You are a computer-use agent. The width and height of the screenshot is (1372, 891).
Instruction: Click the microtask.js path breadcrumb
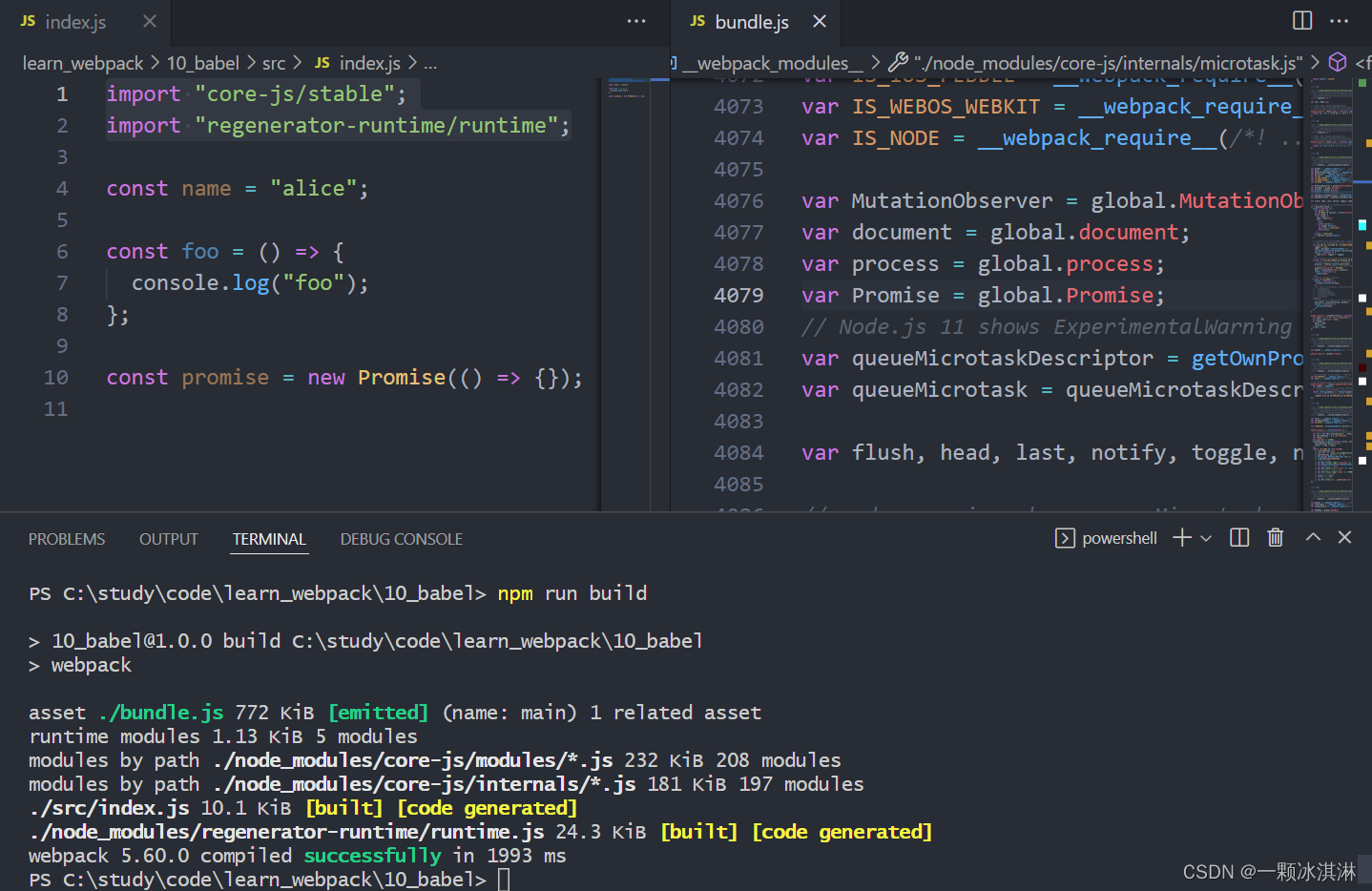click(1108, 63)
